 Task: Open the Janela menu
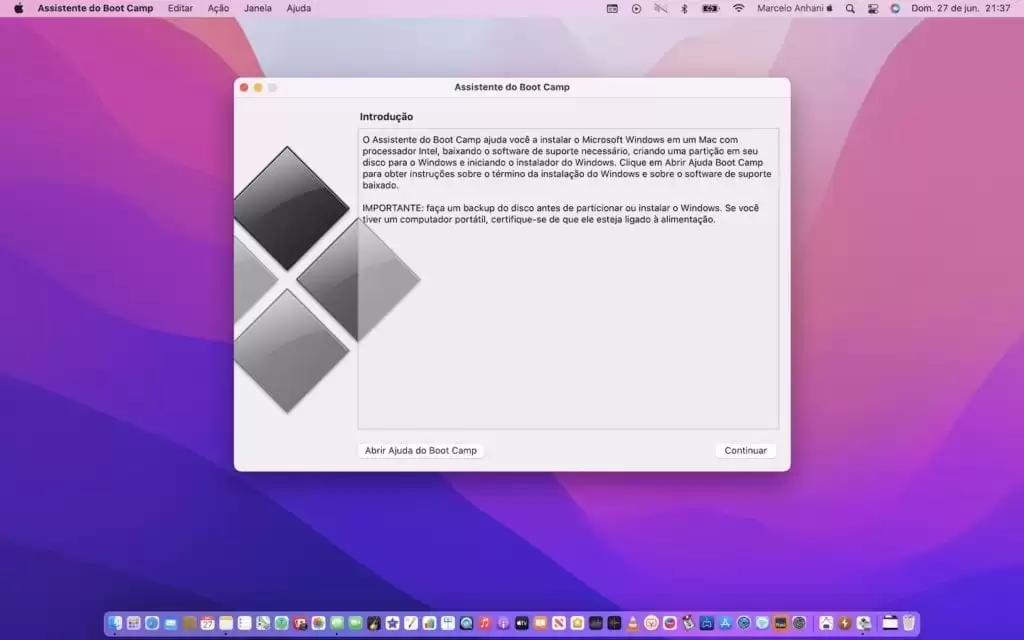[x=258, y=8]
